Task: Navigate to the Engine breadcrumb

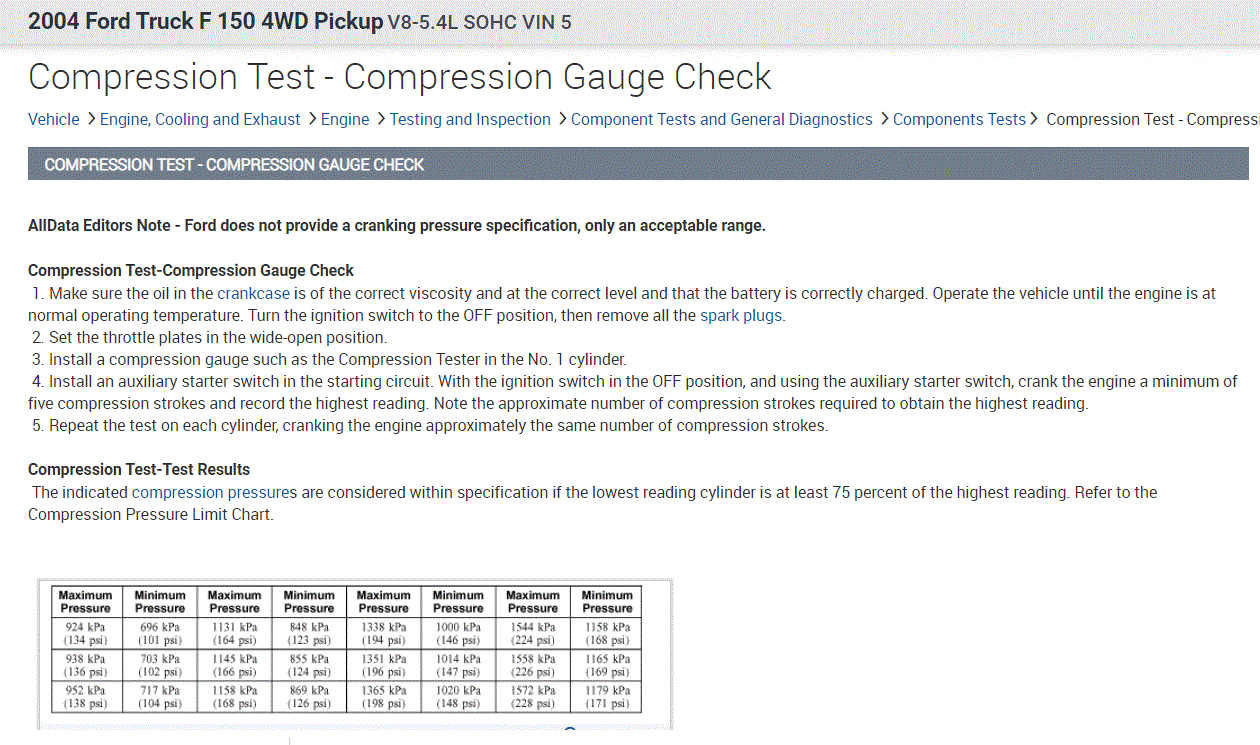Action: click(345, 119)
